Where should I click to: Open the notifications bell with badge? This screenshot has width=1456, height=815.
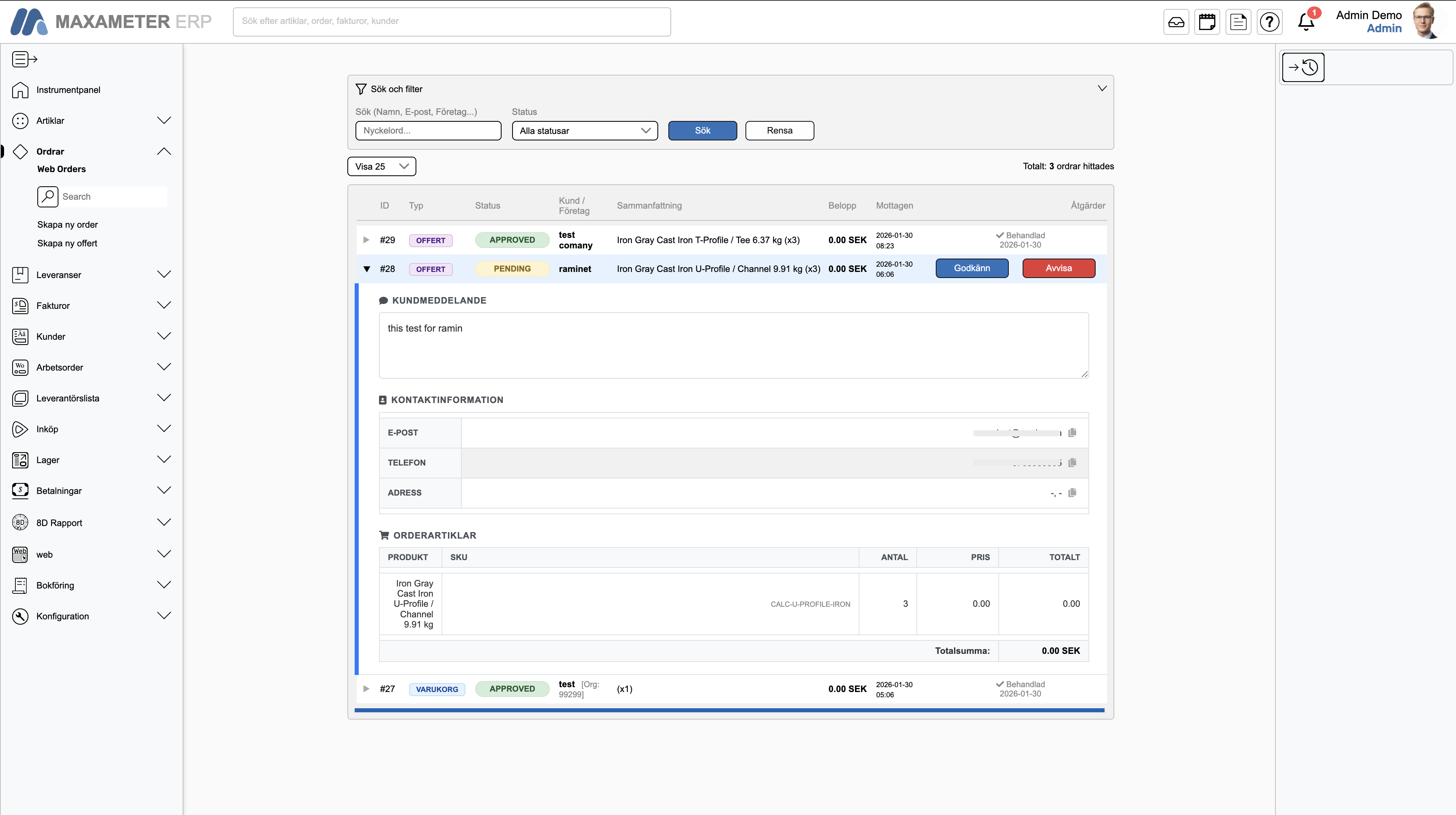pos(1306,22)
